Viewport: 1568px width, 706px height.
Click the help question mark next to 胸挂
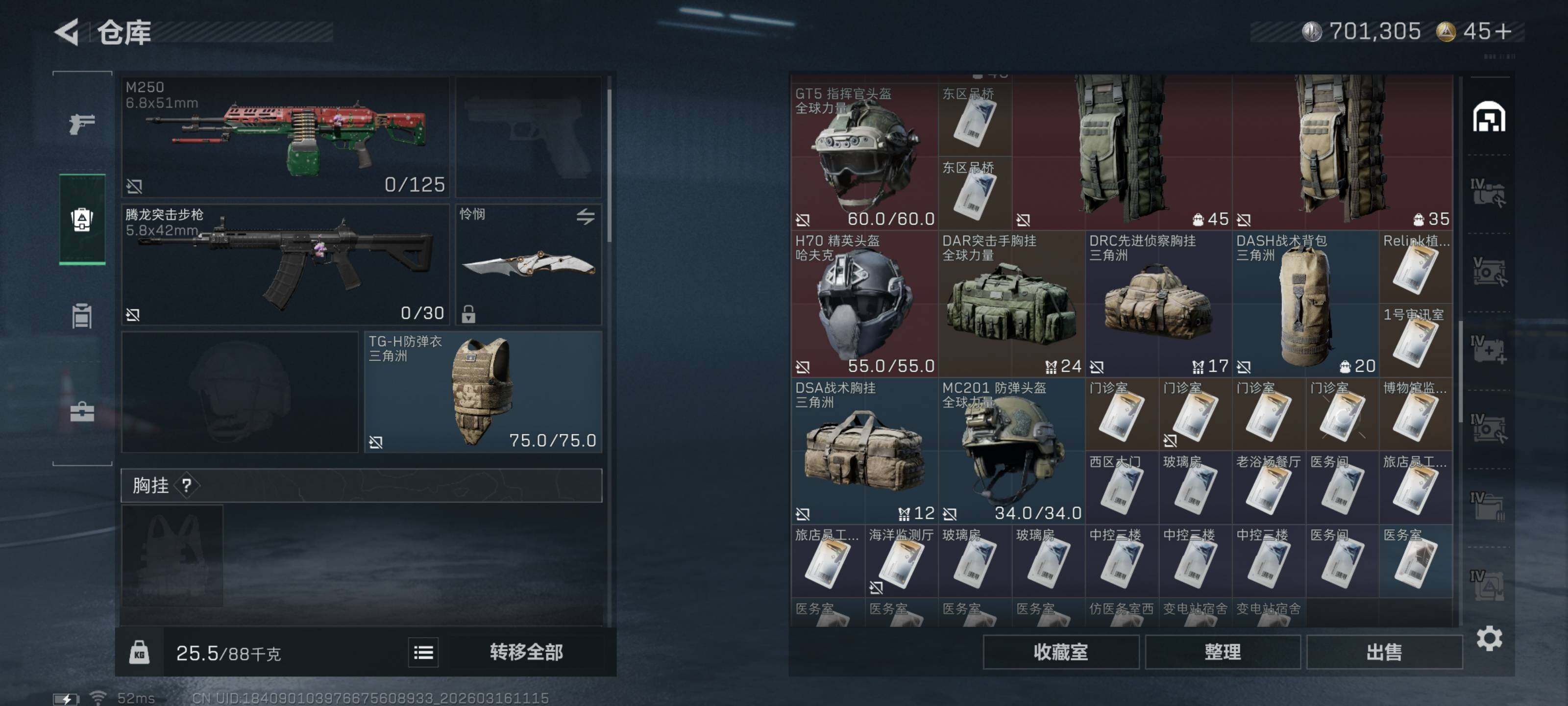[187, 485]
